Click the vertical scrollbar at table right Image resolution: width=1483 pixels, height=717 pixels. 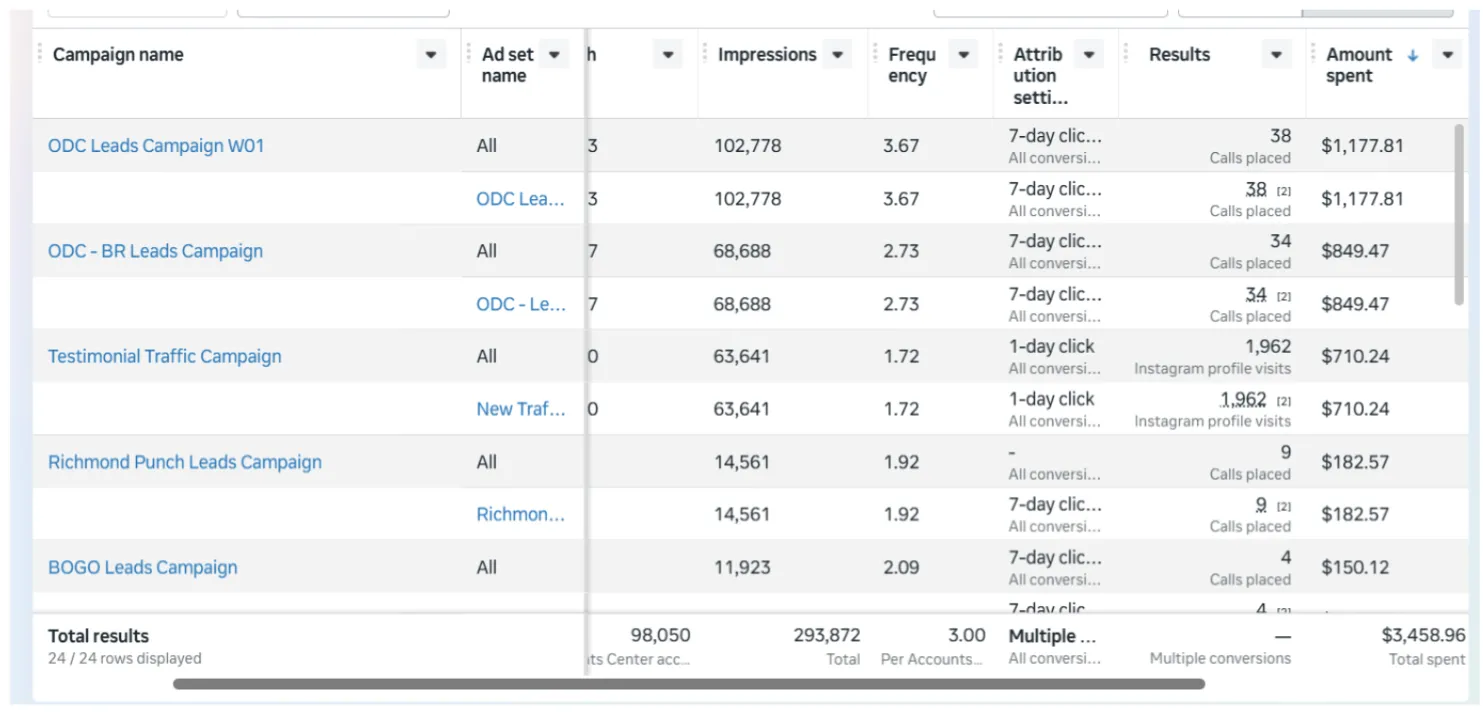point(1460,215)
